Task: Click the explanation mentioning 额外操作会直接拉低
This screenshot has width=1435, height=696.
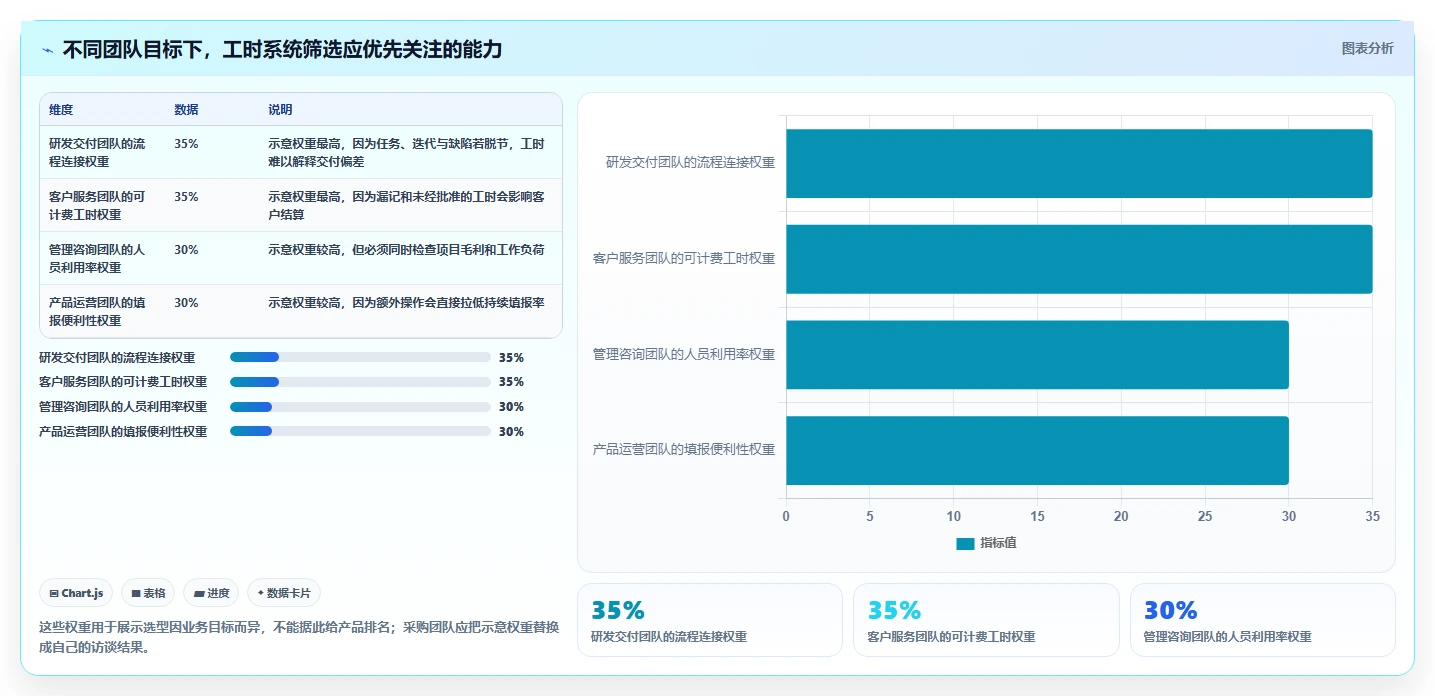Action: 406,302
